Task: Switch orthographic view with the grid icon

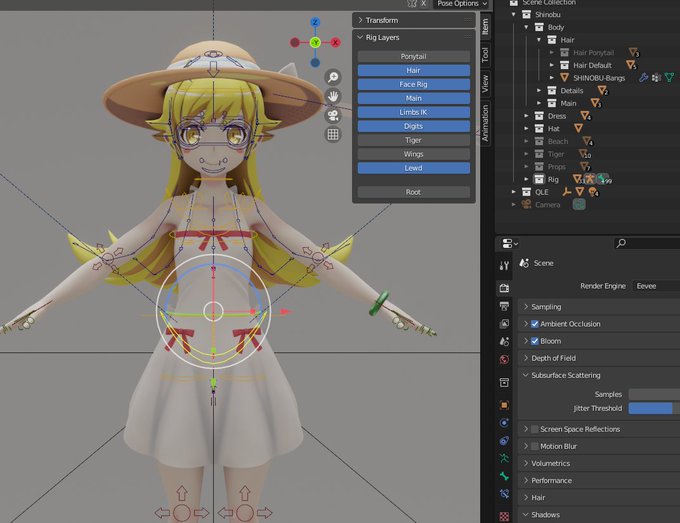Action: point(333,134)
